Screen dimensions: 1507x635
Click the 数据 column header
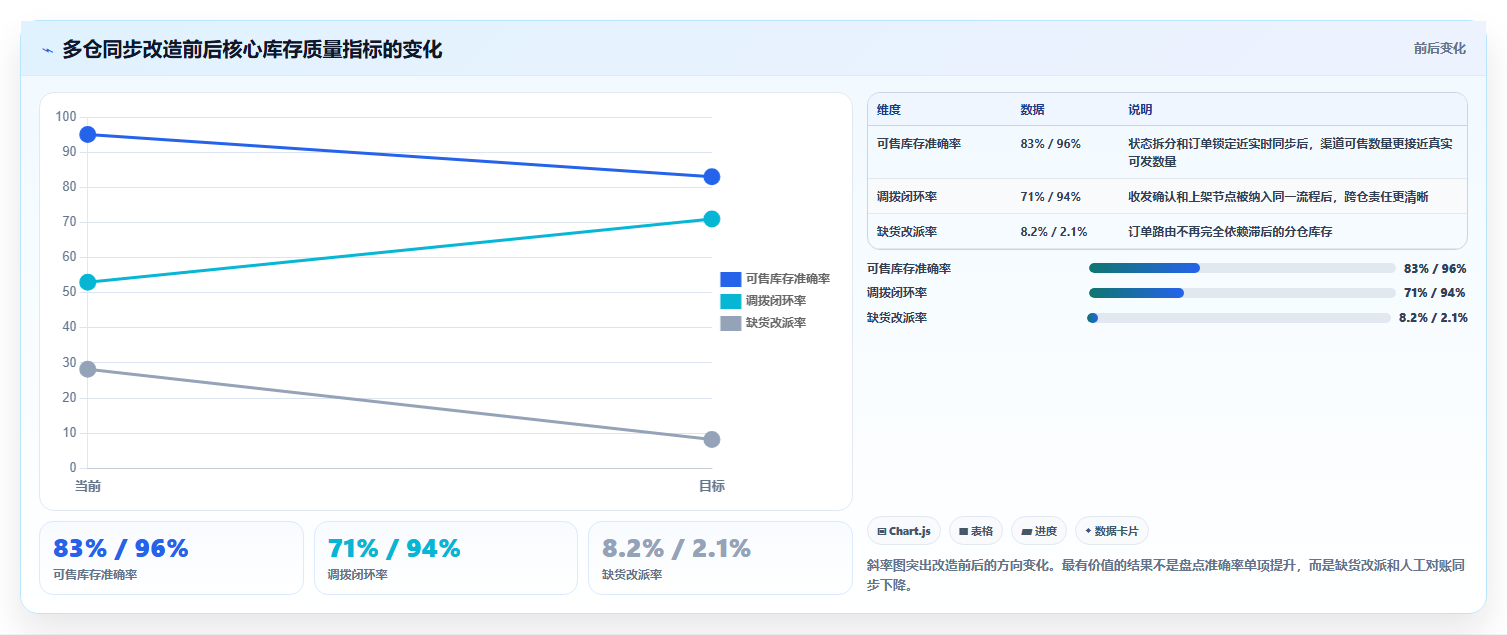coord(1032,110)
